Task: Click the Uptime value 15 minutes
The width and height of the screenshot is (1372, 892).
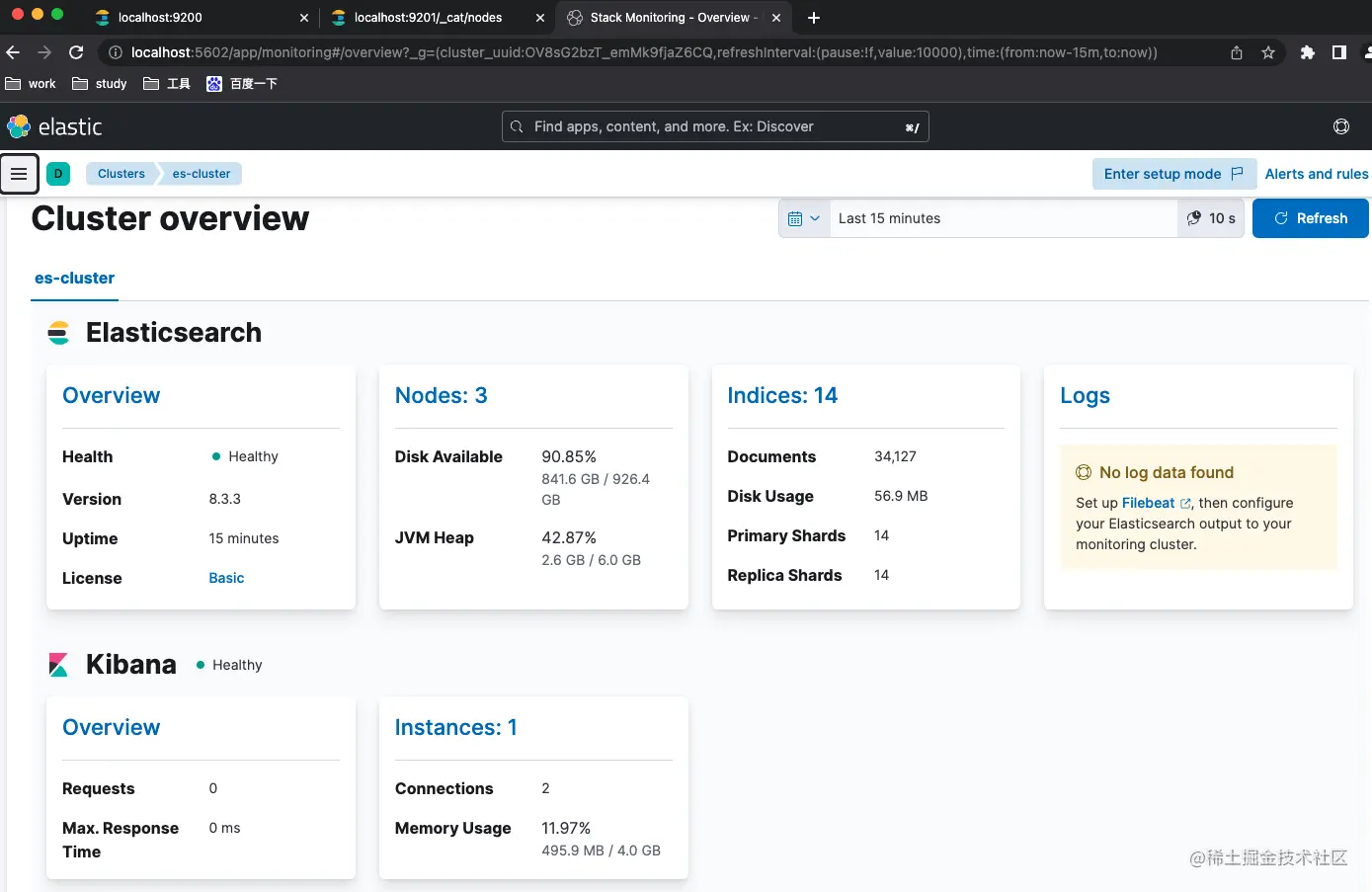Action: pyautogui.click(x=244, y=538)
